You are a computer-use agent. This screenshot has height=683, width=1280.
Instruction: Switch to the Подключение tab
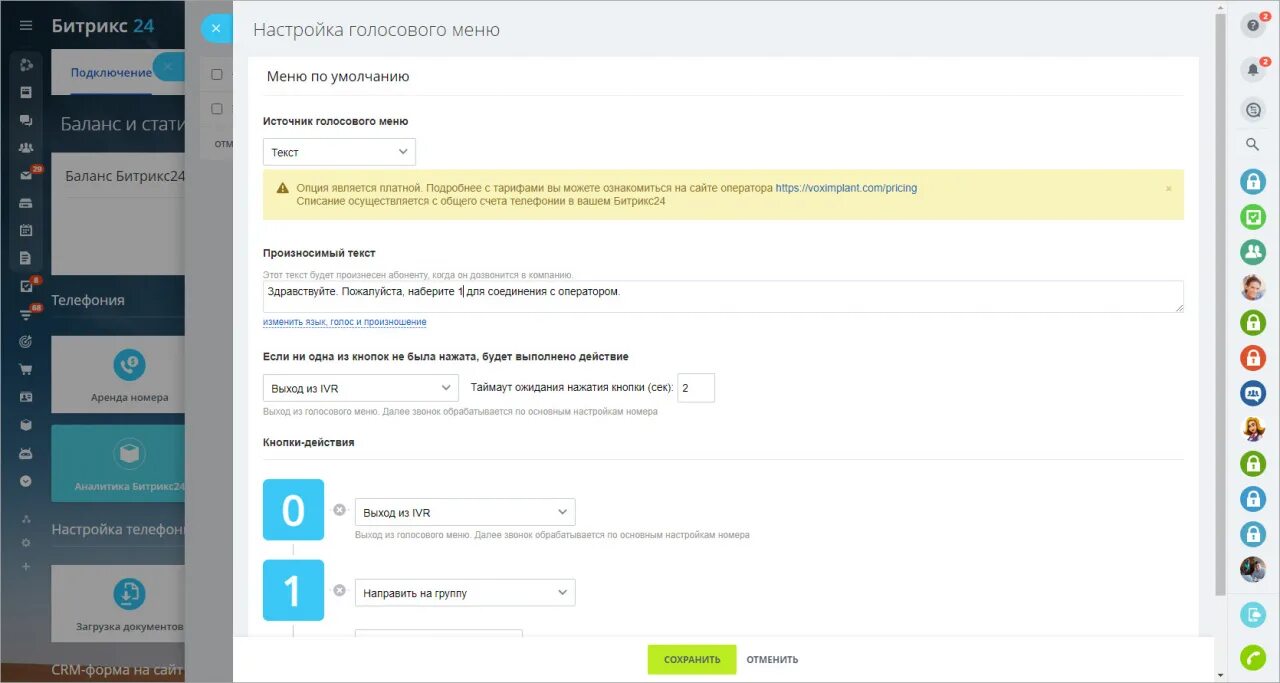point(111,73)
